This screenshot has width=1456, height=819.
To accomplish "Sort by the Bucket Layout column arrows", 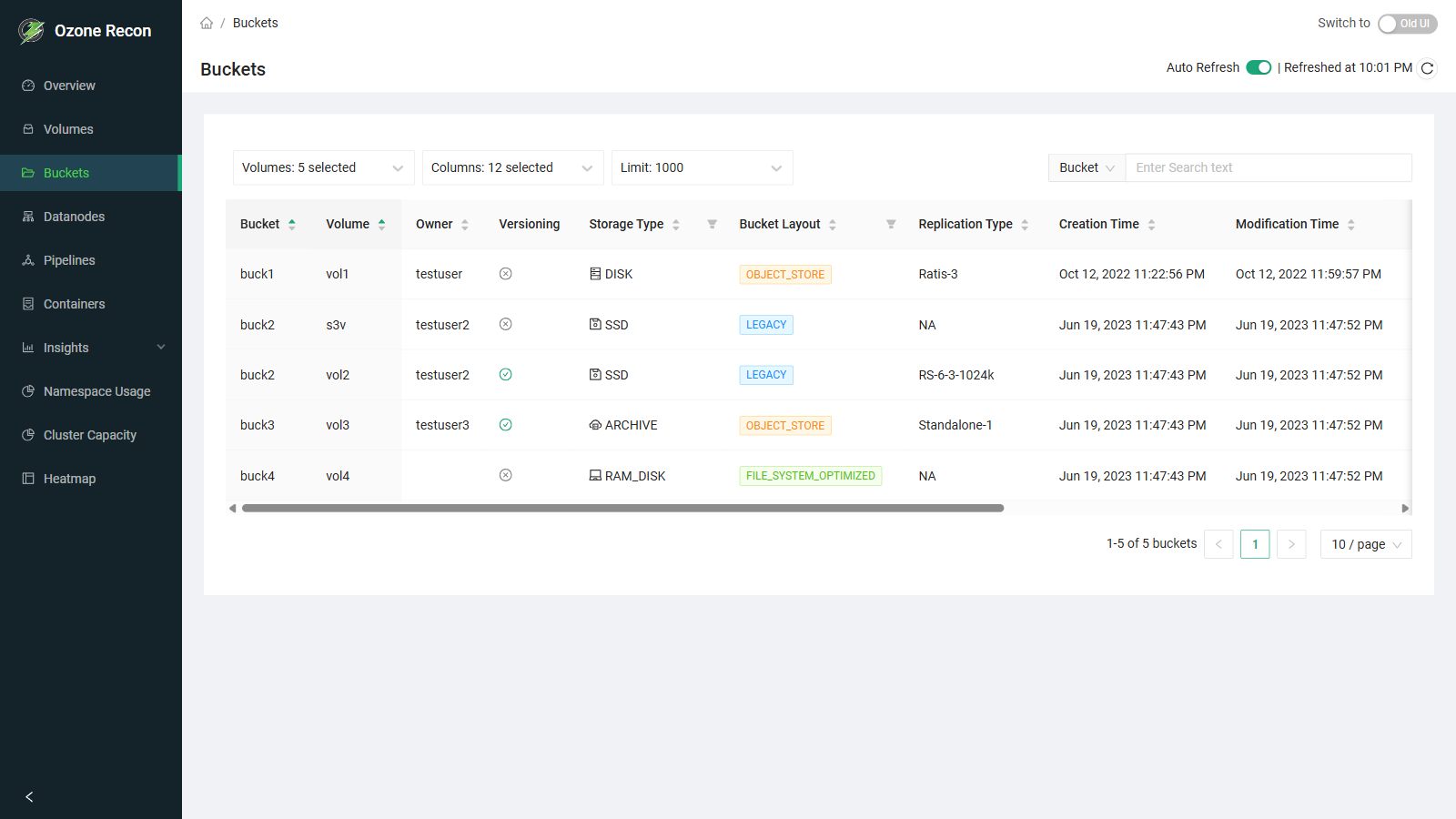I will (833, 225).
